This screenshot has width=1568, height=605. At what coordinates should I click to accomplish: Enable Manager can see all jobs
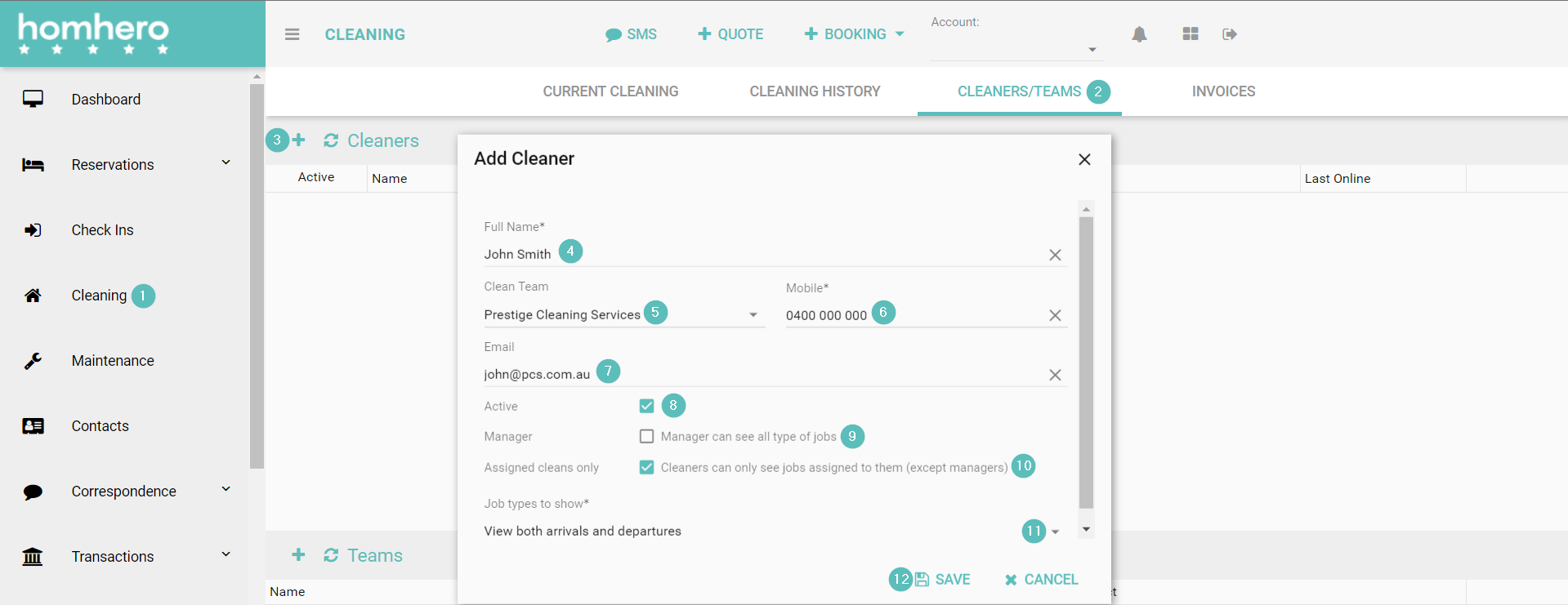pyautogui.click(x=646, y=437)
